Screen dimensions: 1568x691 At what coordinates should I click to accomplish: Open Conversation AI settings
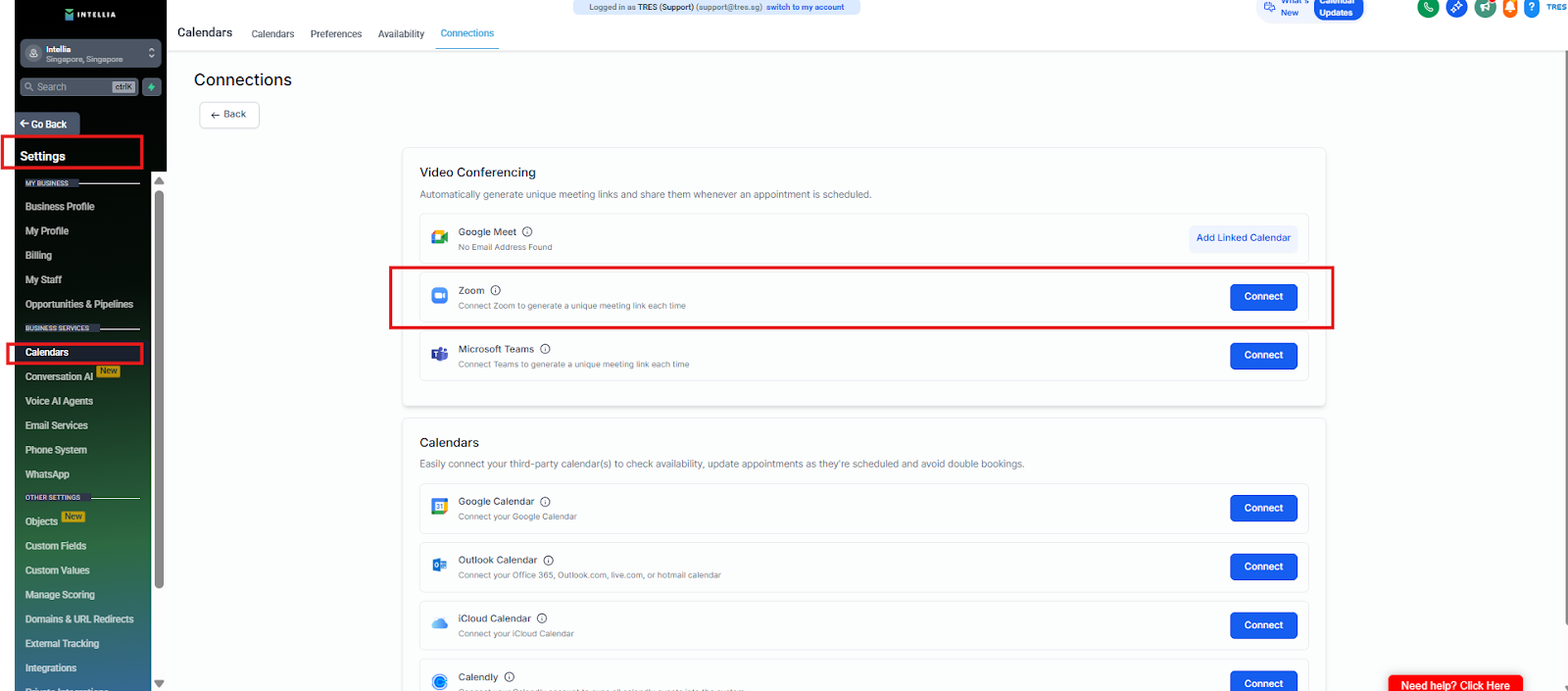tap(59, 377)
